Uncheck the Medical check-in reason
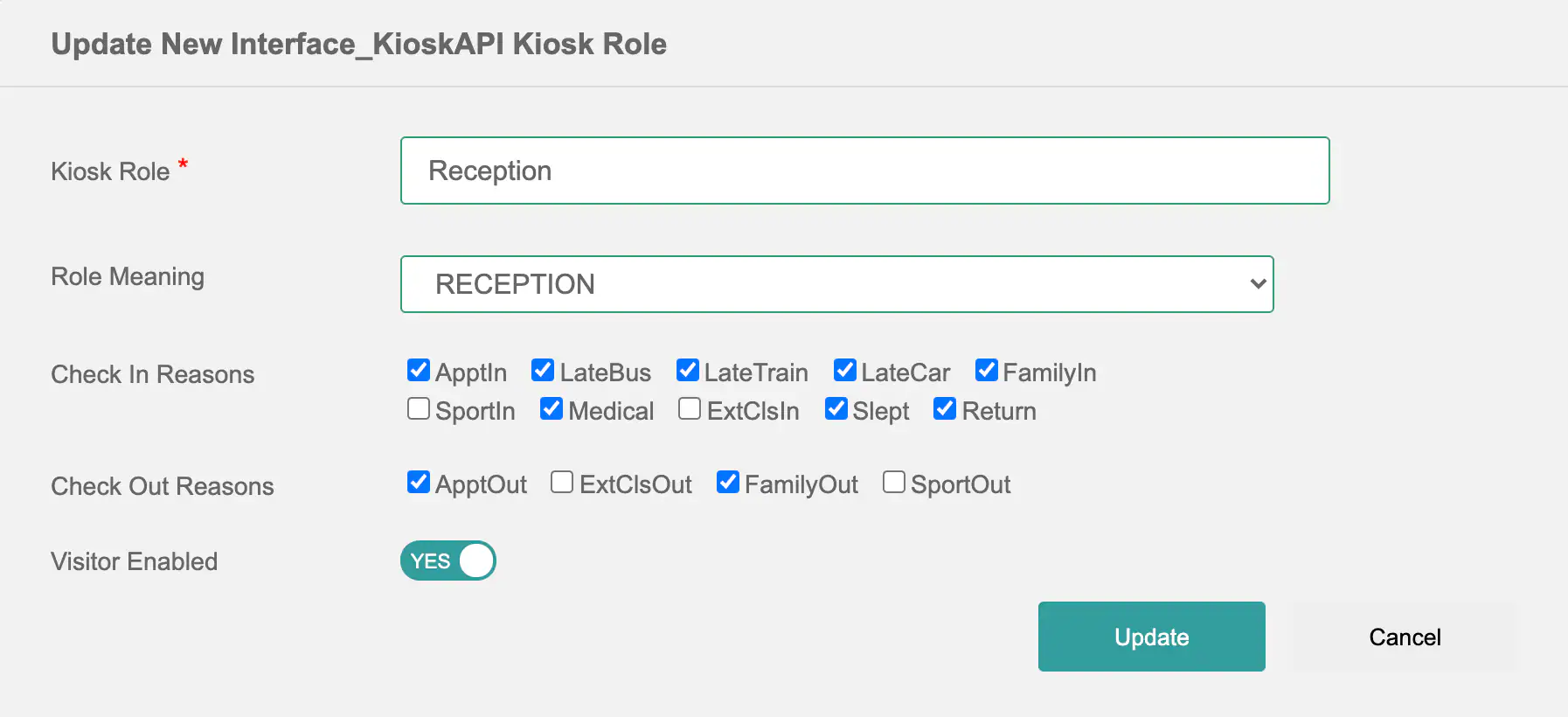Image resolution: width=1568 pixels, height=717 pixels. click(x=552, y=409)
